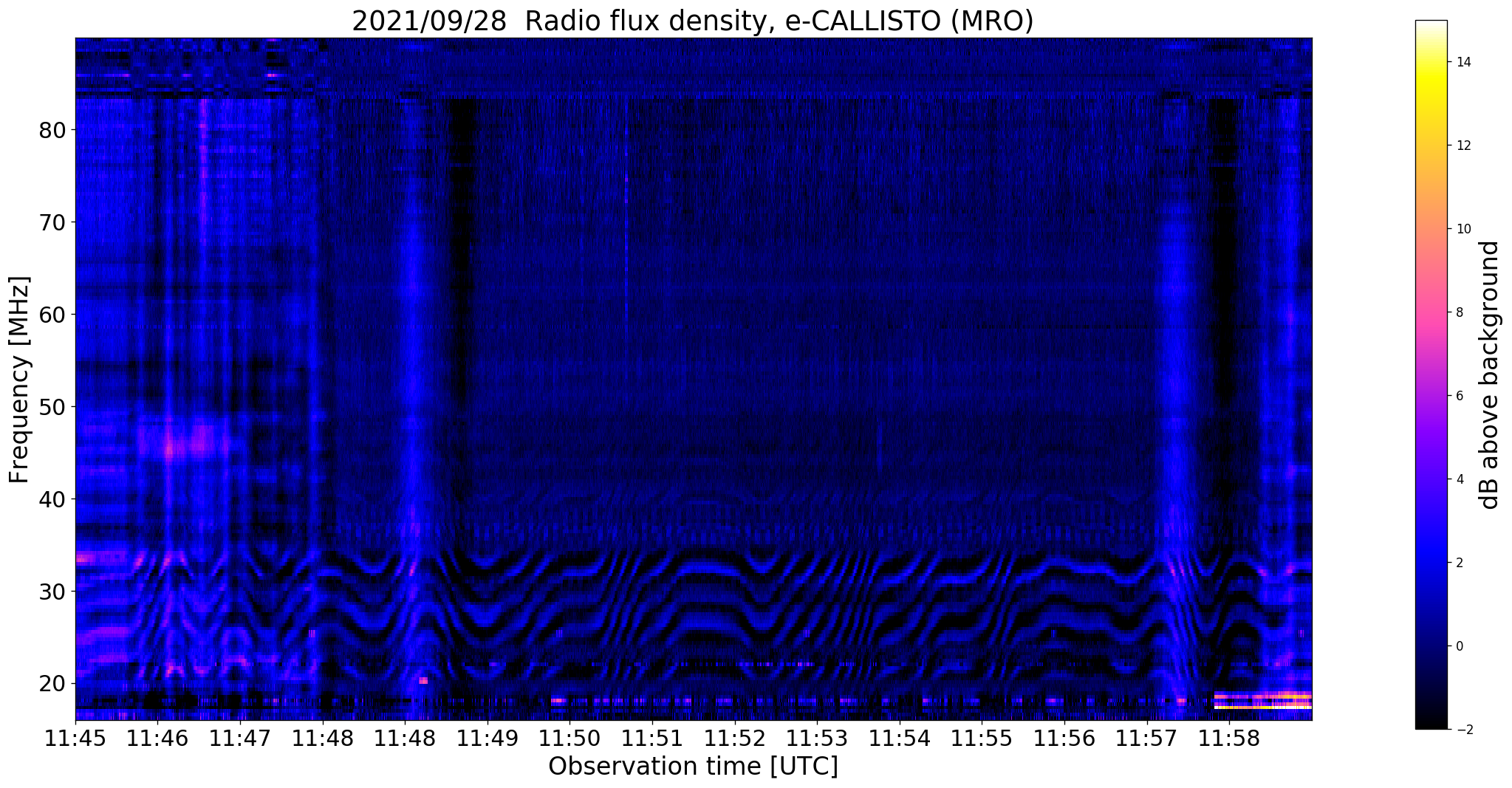The image size is (1512, 788).
Task: Click the 20 tick on the frequency axis
Action: (52, 683)
